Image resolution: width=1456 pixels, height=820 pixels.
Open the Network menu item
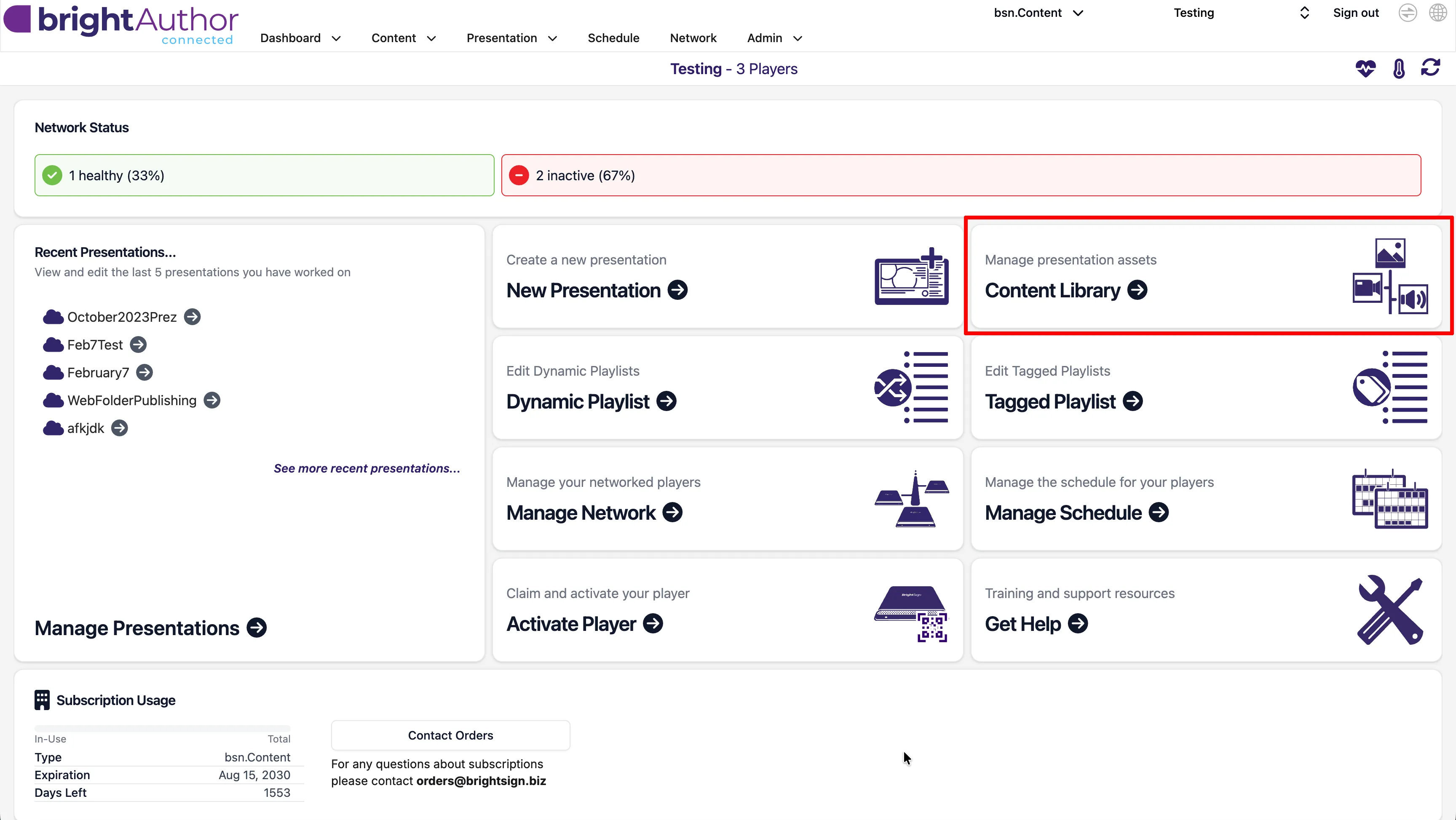[x=693, y=38]
